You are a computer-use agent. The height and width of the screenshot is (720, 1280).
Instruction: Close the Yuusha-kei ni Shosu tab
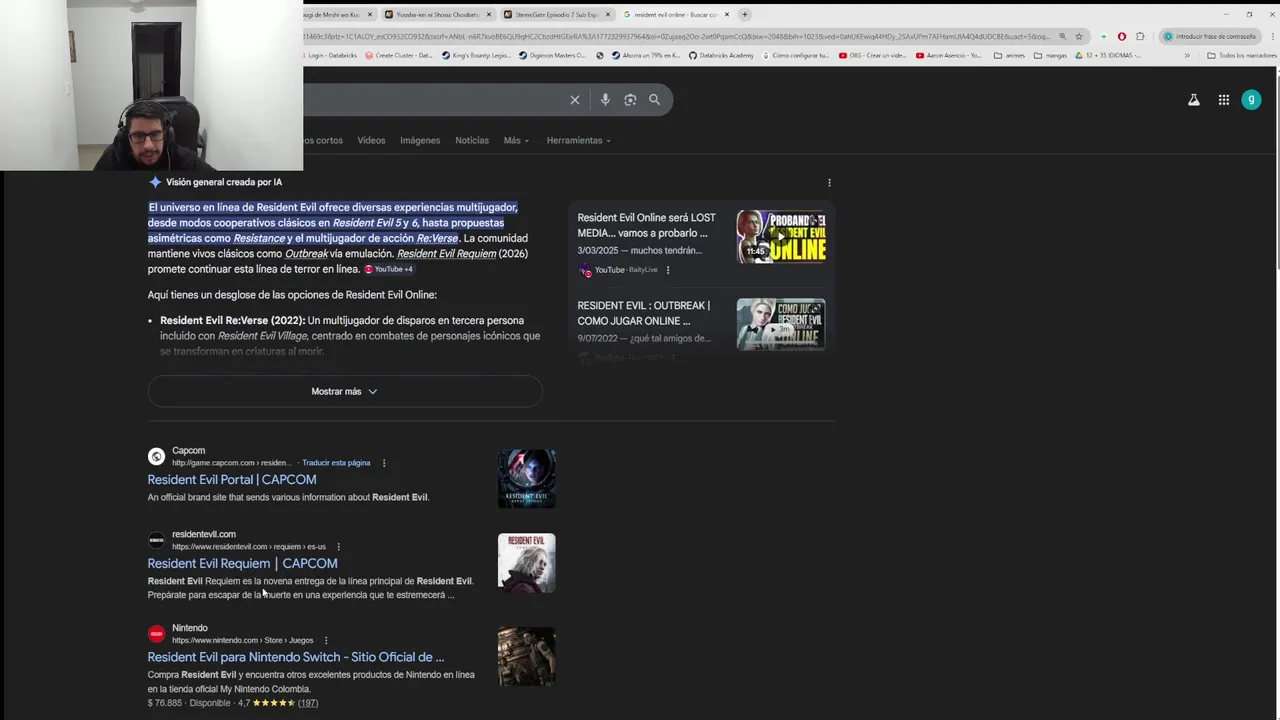click(x=489, y=15)
